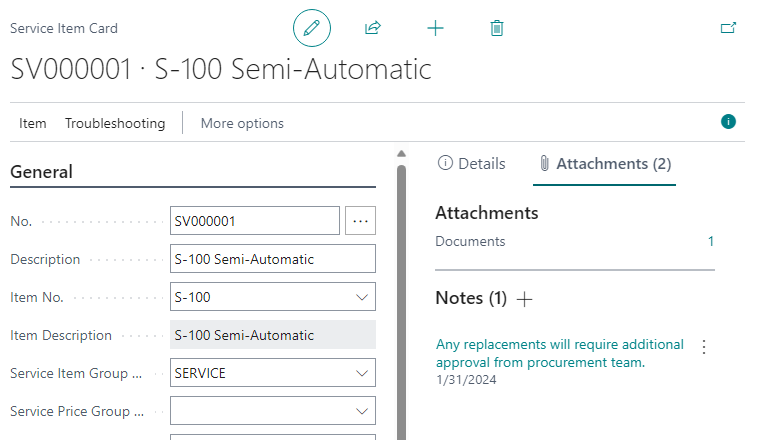Click the No. field ellipsis button
Screen dimensions: 774x440
tap(360, 220)
